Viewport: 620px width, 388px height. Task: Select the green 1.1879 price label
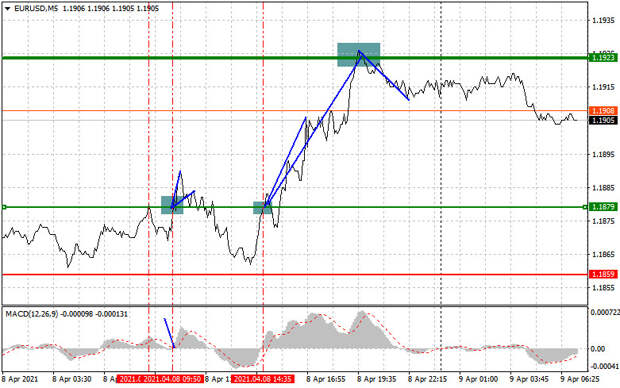point(603,207)
